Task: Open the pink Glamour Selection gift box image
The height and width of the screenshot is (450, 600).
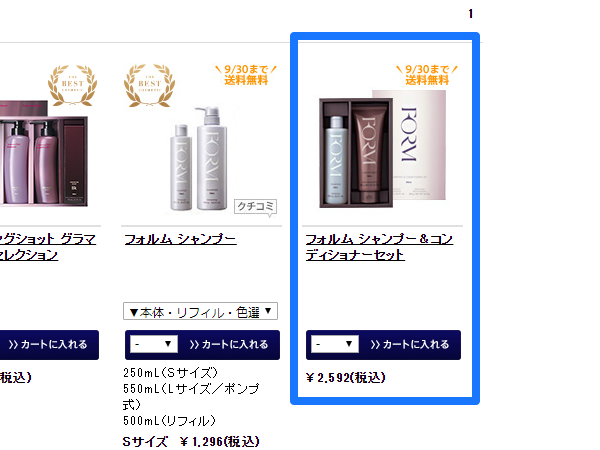Action: [43, 154]
